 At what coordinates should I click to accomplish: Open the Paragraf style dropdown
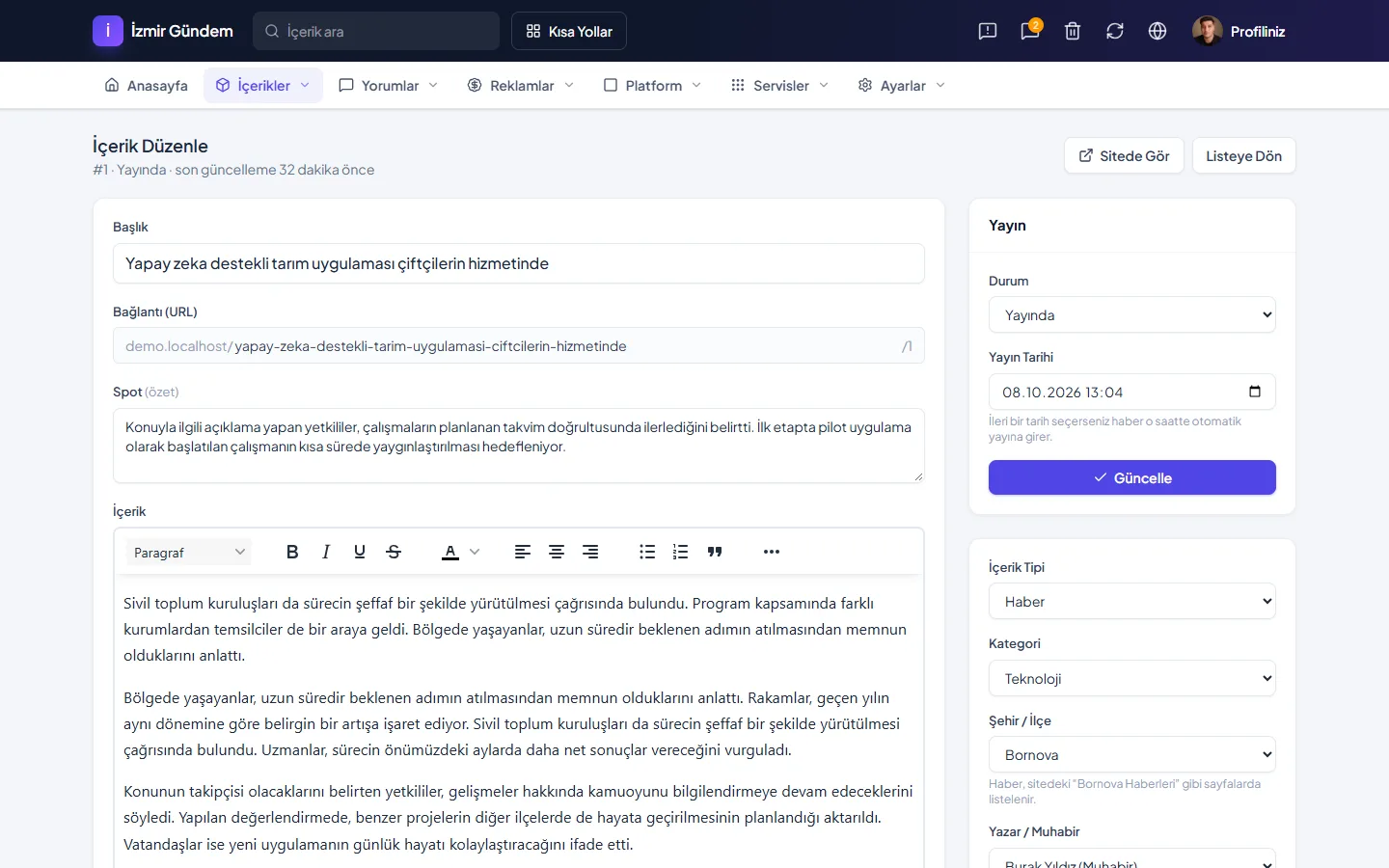coord(189,553)
